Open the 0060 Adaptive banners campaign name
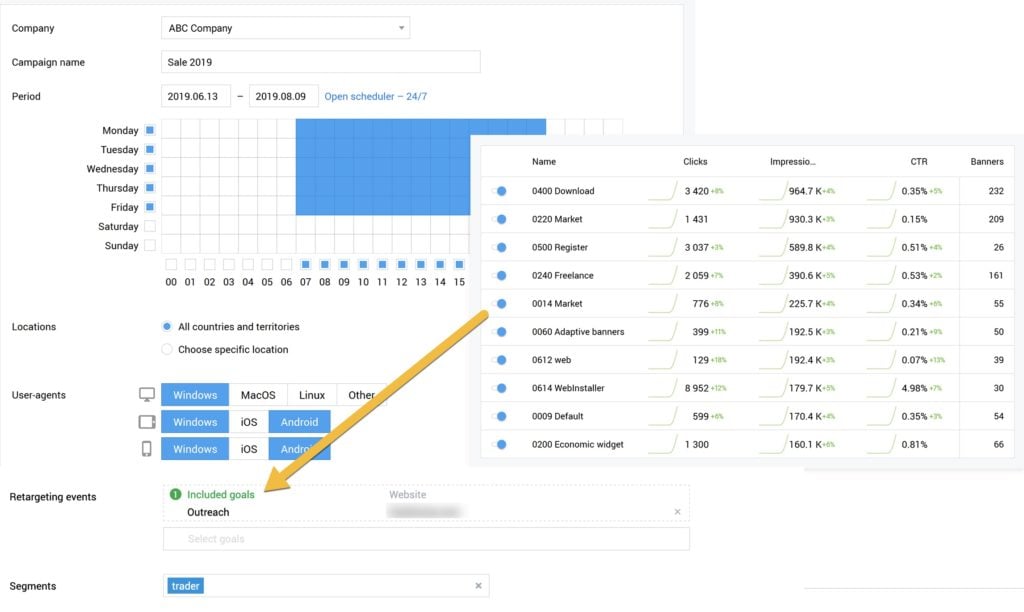 (x=578, y=331)
